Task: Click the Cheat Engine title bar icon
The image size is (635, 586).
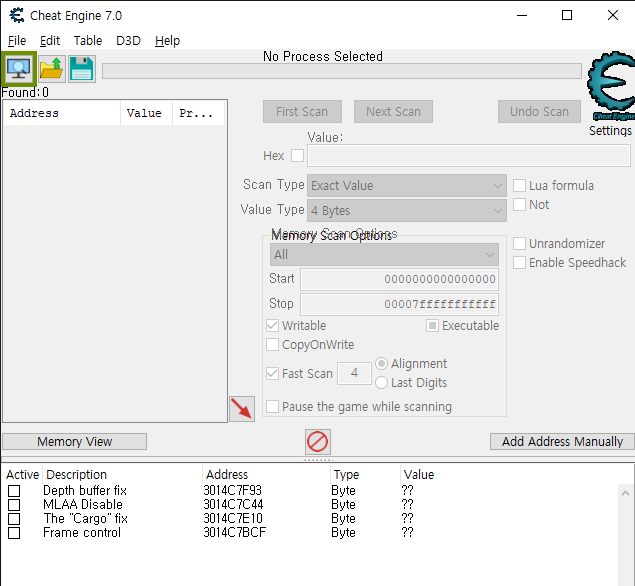Action: (17, 15)
